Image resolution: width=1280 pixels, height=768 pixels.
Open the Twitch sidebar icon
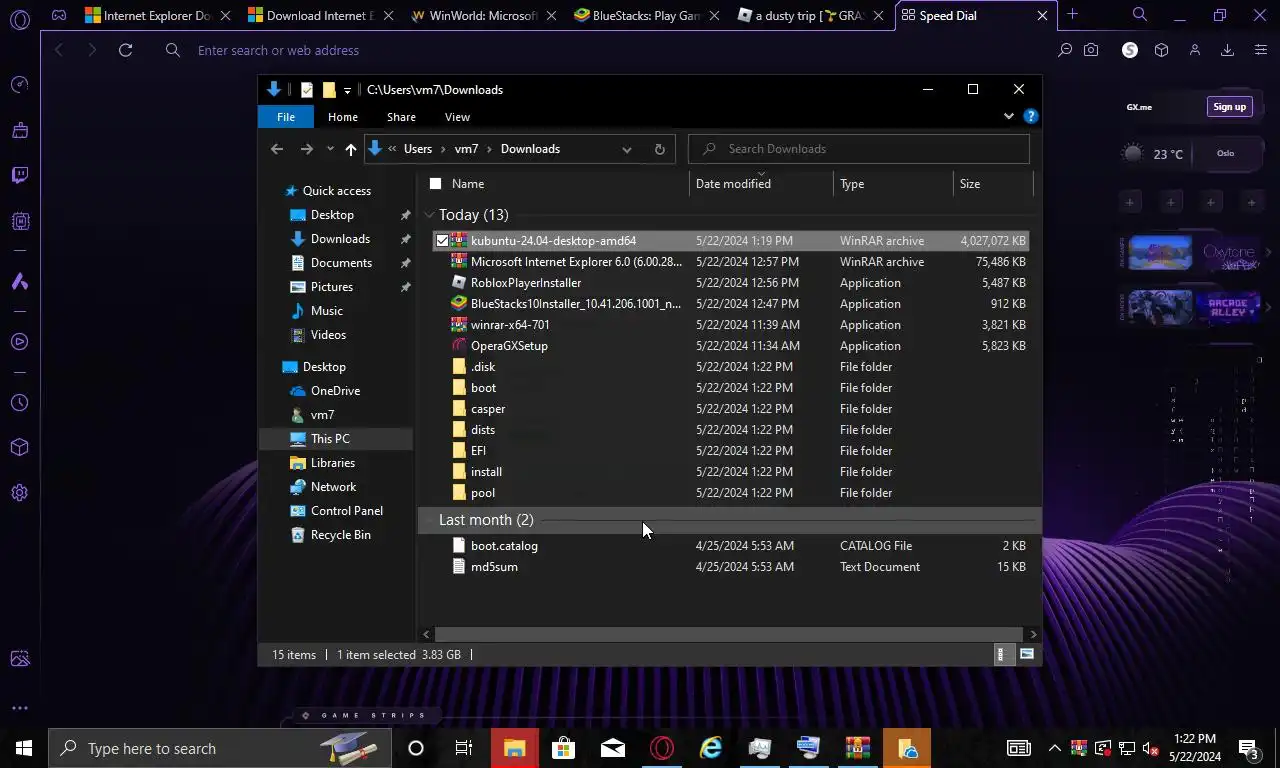click(20, 175)
